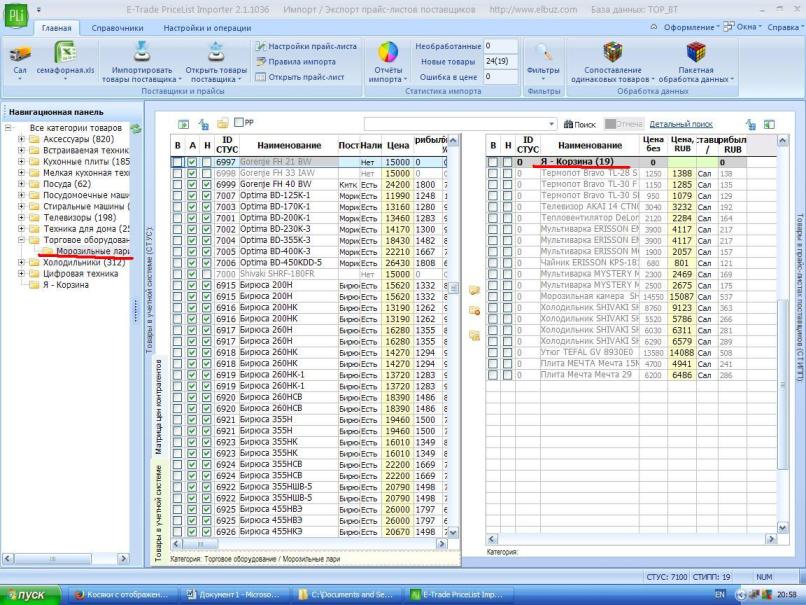Screen dimensions: 806x605
Task: Check column В for Shivaki SHRF-180FR
Action: coord(177,274)
